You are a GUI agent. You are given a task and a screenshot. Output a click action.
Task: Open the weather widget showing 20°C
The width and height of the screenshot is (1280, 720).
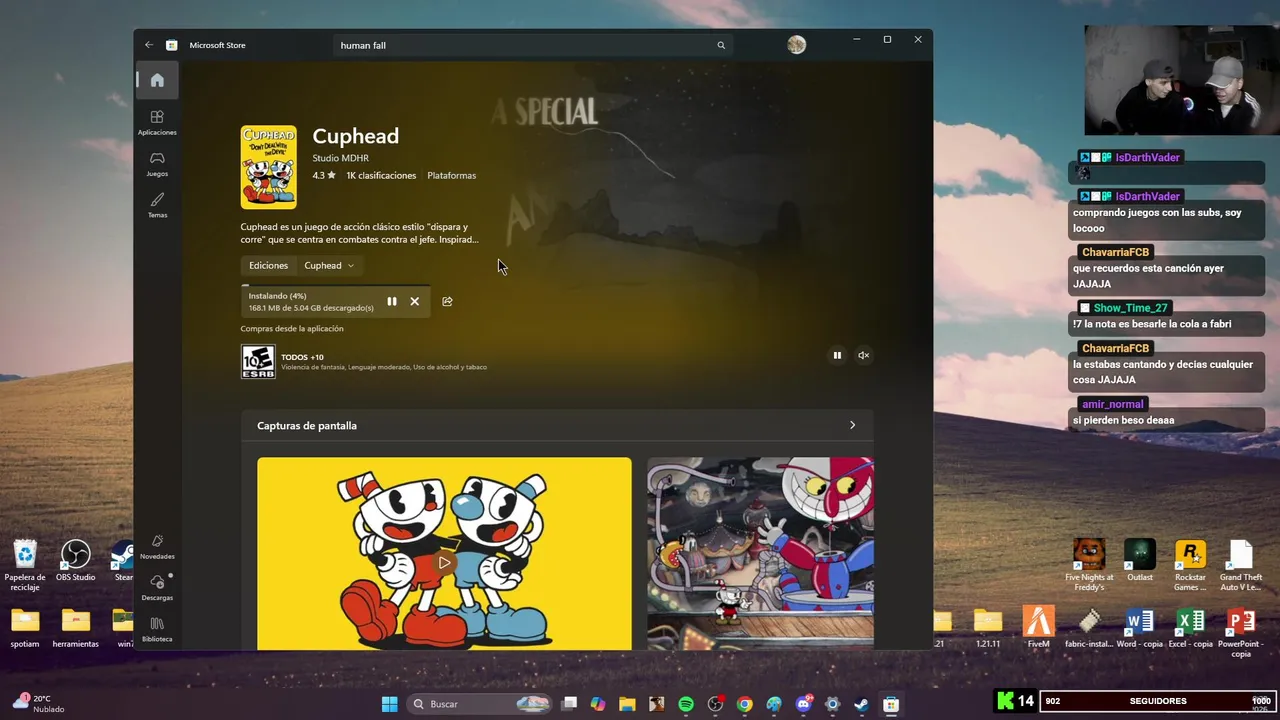(40, 703)
